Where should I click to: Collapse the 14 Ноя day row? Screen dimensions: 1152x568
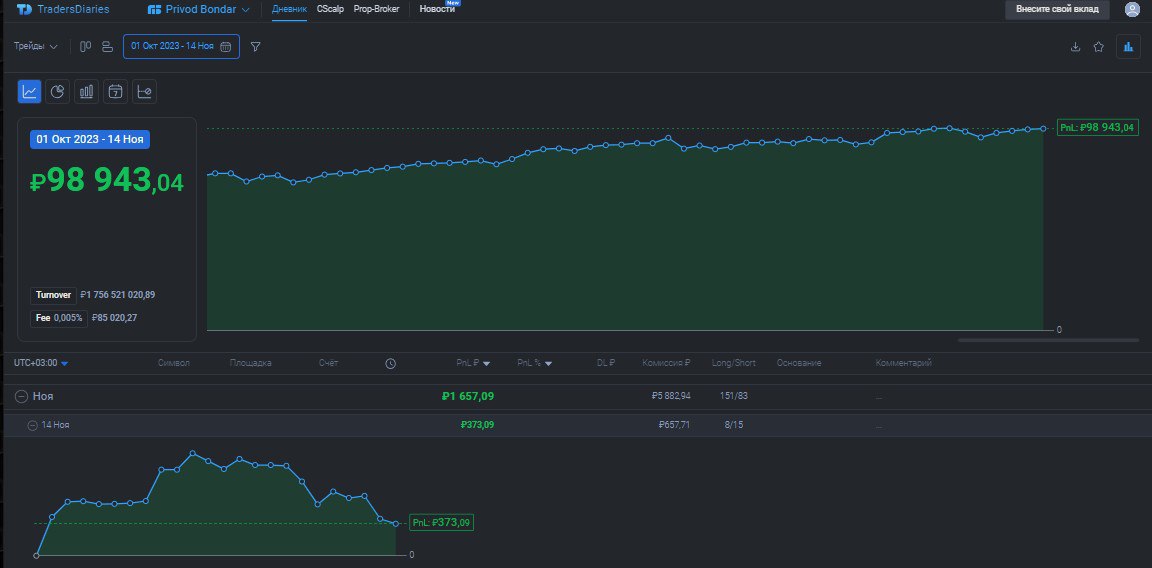pyautogui.click(x=32, y=425)
